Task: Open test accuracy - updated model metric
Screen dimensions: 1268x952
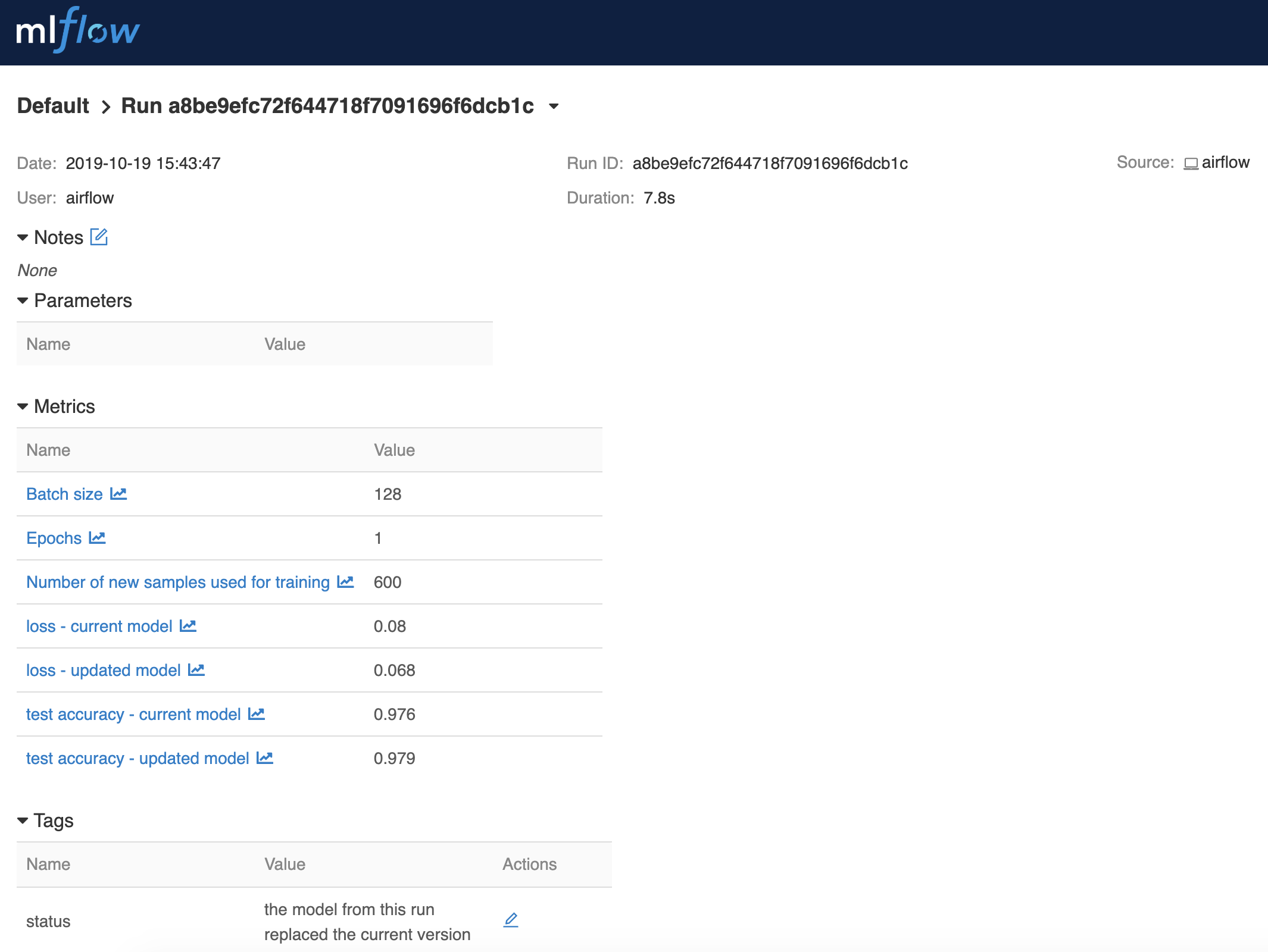Action: pyautogui.click(x=138, y=758)
